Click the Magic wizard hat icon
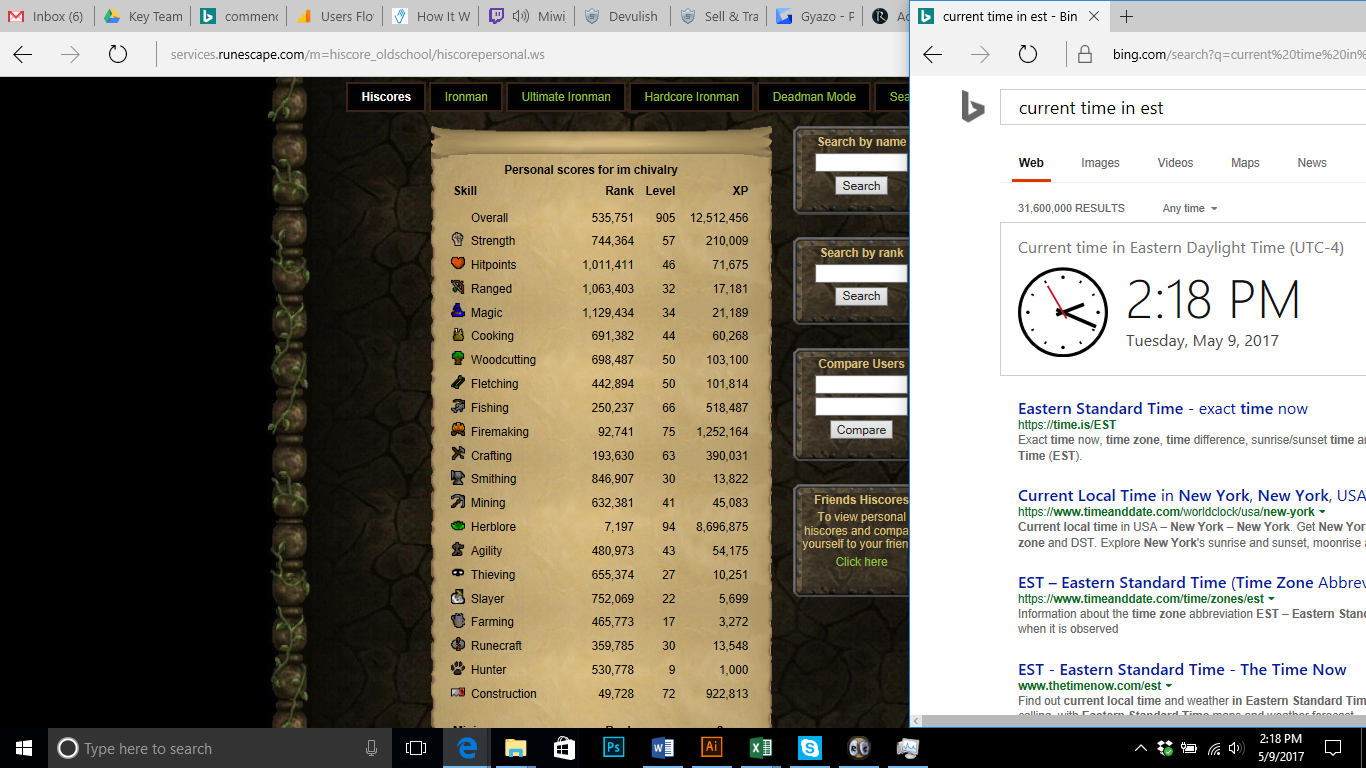Image resolution: width=1366 pixels, height=768 pixels. (x=458, y=311)
